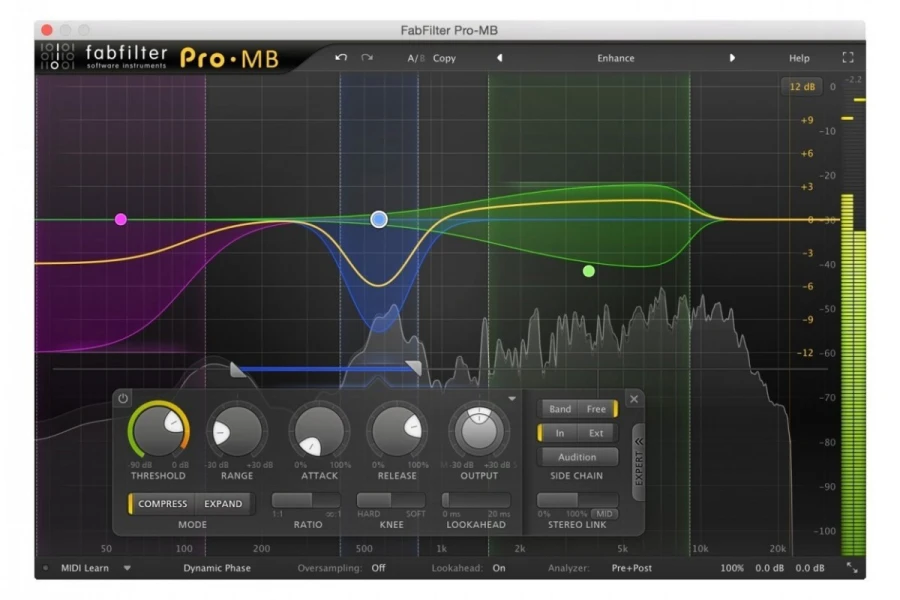Select Expand mode
This screenshot has width=900, height=600.
pyautogui.click(x=223, y=504)
